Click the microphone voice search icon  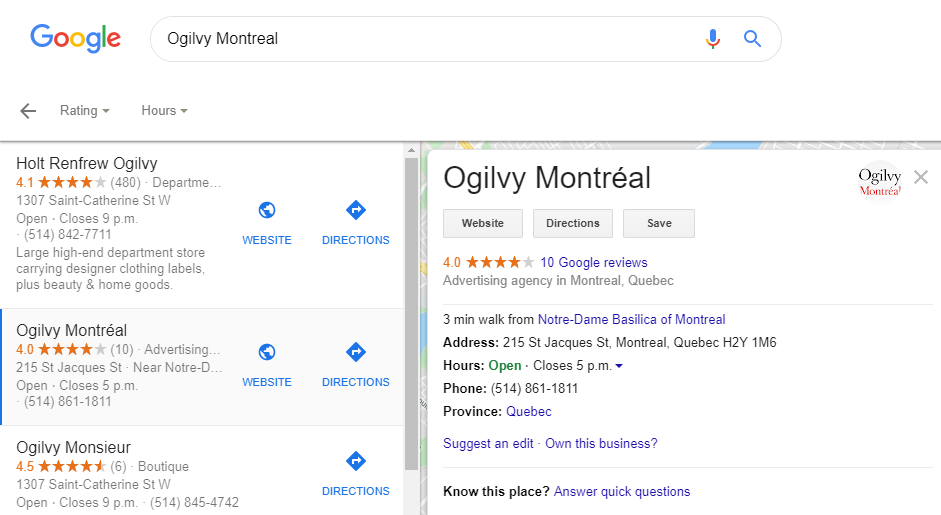coord(712,39)
